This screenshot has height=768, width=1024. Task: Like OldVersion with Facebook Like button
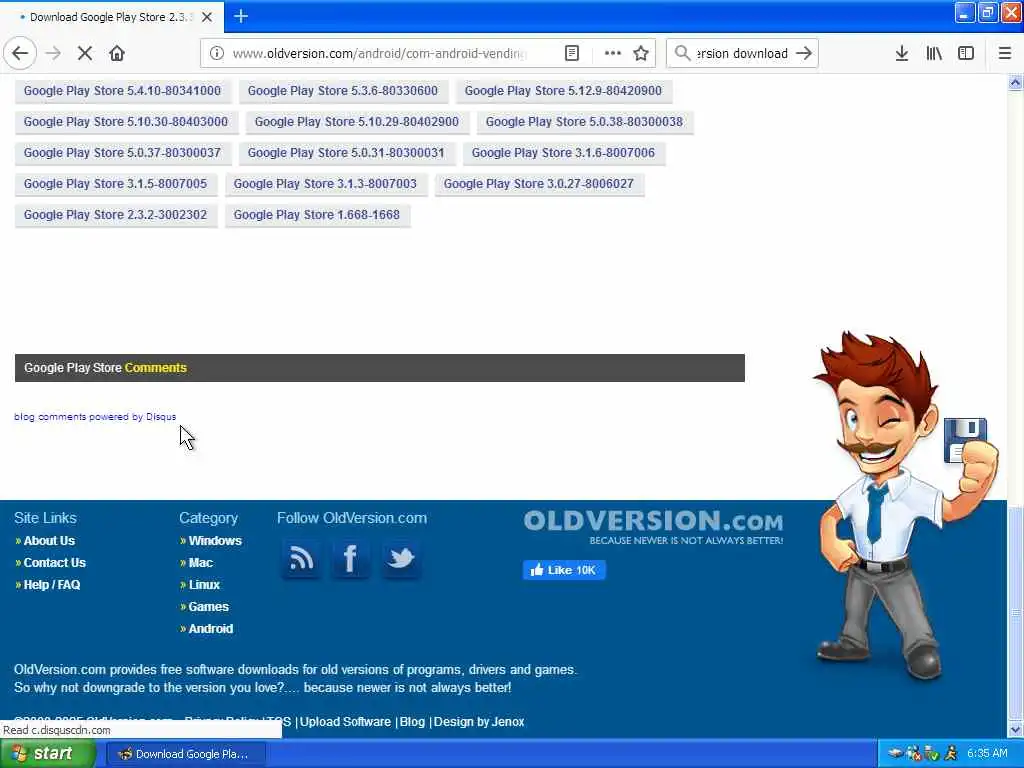[x=564, y=570]
